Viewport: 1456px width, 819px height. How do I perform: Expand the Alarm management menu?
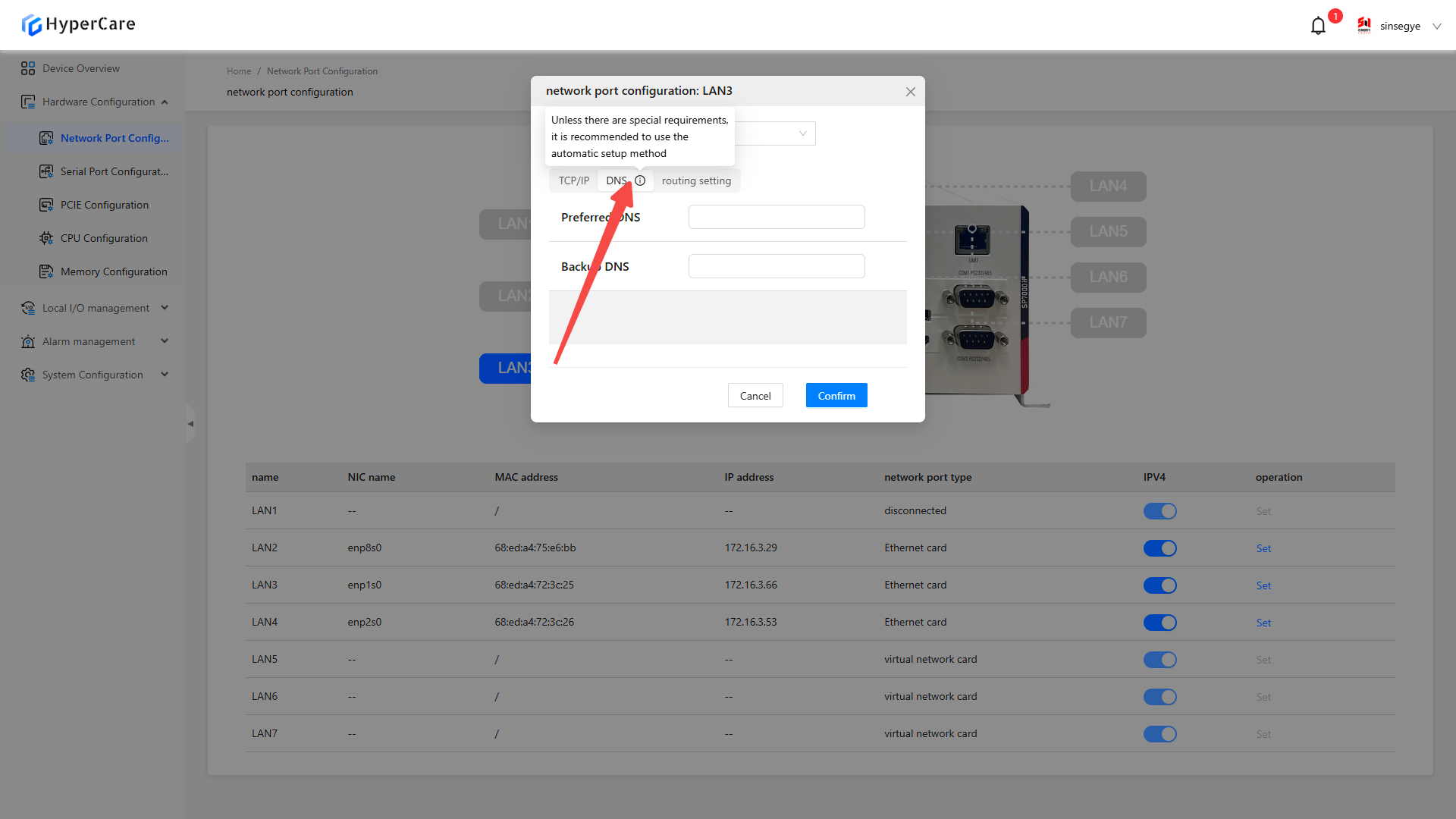coord(89,341)
